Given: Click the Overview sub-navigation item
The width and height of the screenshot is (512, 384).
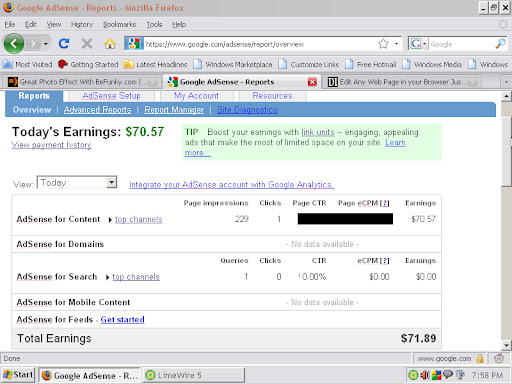Looking at the screenshot, I should [x=32, y=110].
